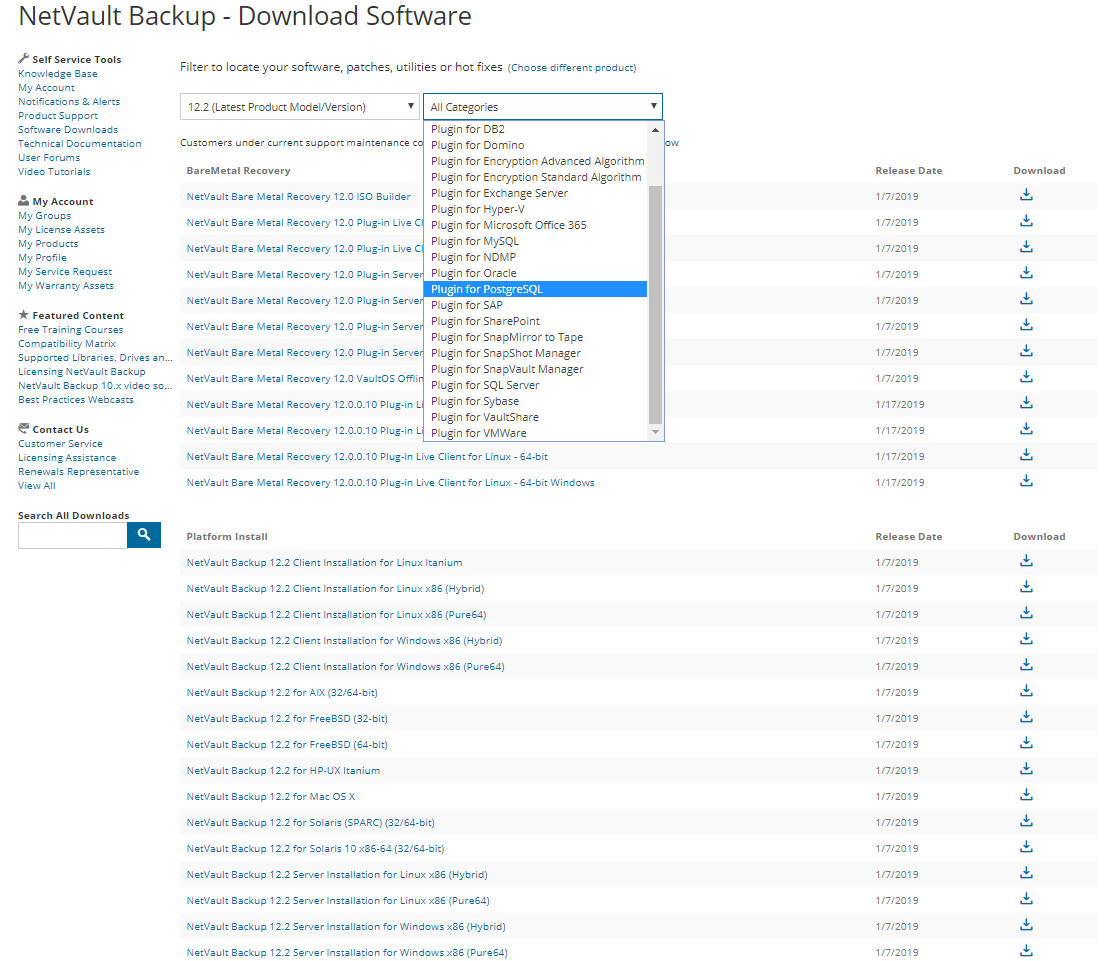
Task: Download Client Installation for Linux Itanium
Action: point(1026,561)
